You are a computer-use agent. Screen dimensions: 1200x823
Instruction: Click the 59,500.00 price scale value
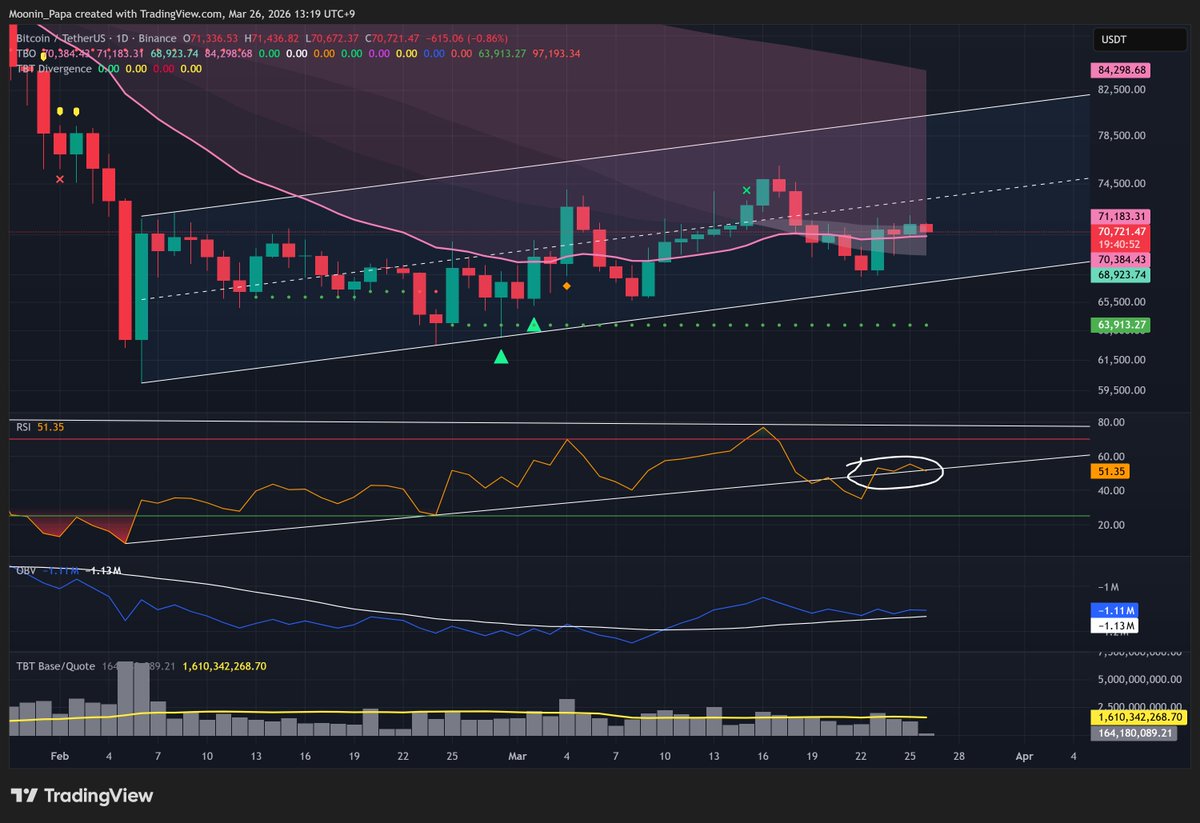[1123, 391]
